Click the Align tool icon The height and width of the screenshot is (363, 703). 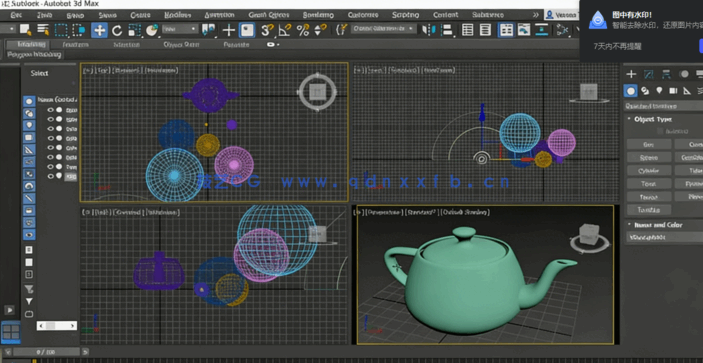(447, 30)
